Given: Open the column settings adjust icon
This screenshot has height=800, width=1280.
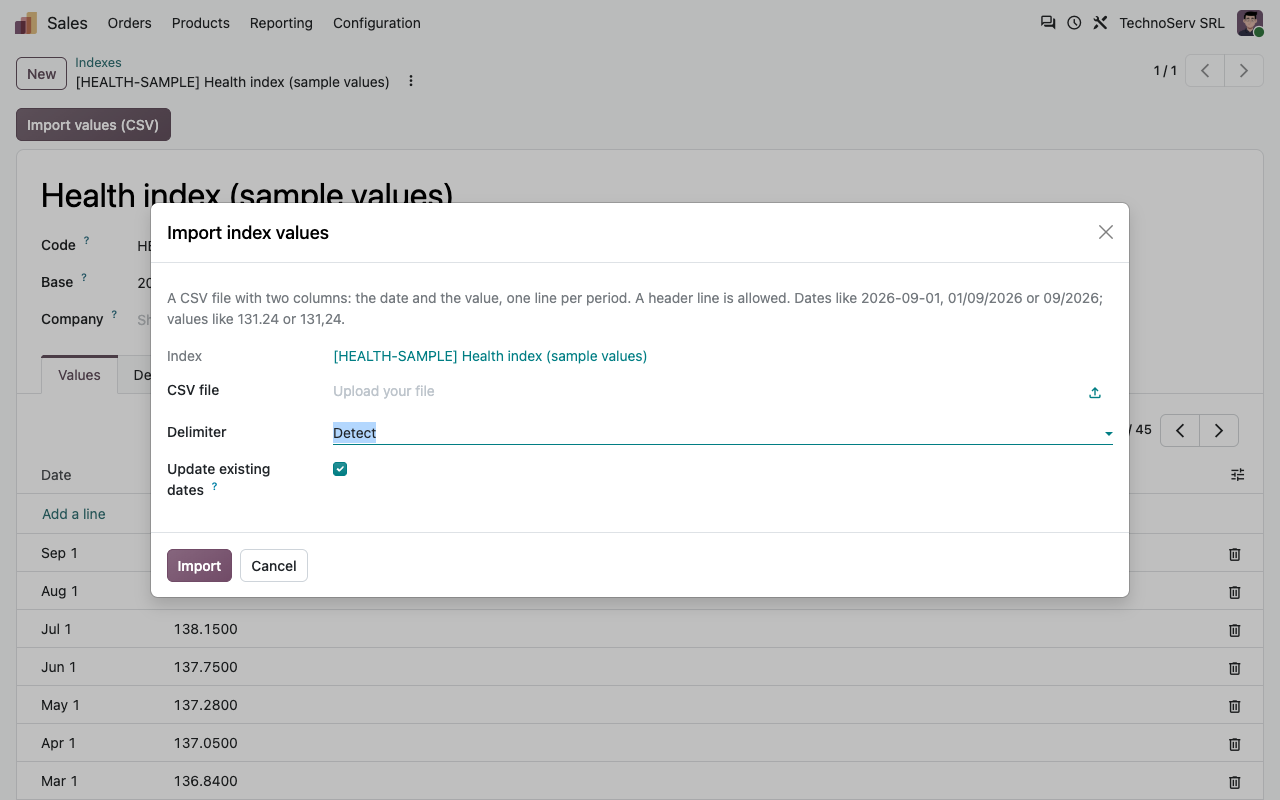Looking at the screenshot, I should pos(1238,475).
